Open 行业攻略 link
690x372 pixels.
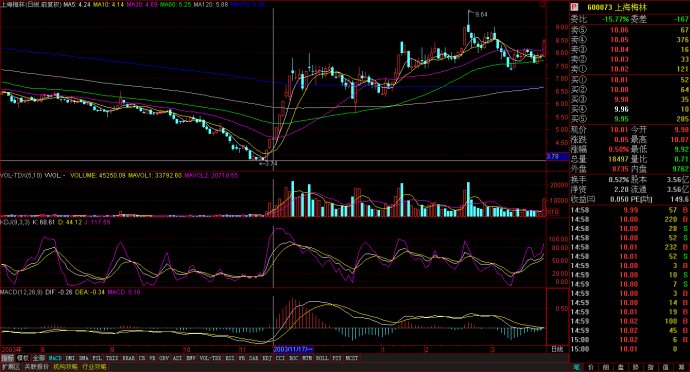94,367
